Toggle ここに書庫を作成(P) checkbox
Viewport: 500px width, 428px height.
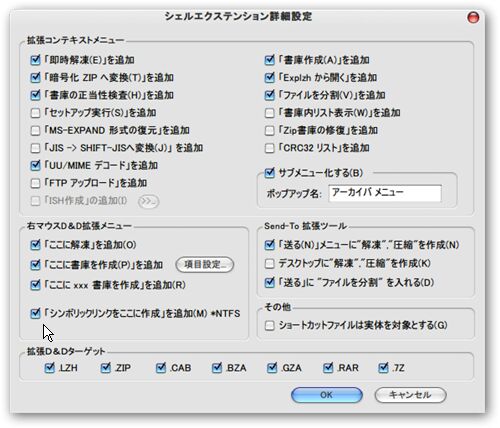(35, 265)
